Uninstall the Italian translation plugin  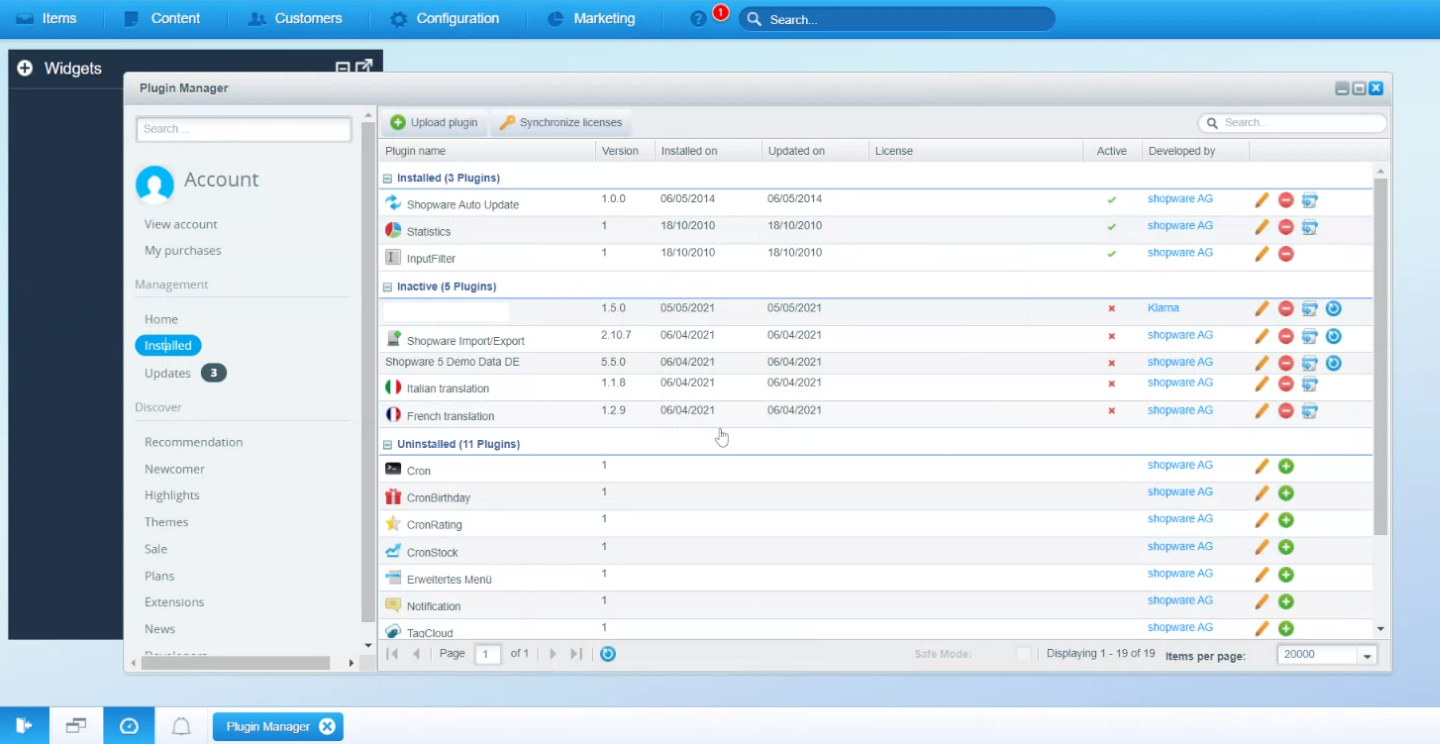[x=1286, y=384]
